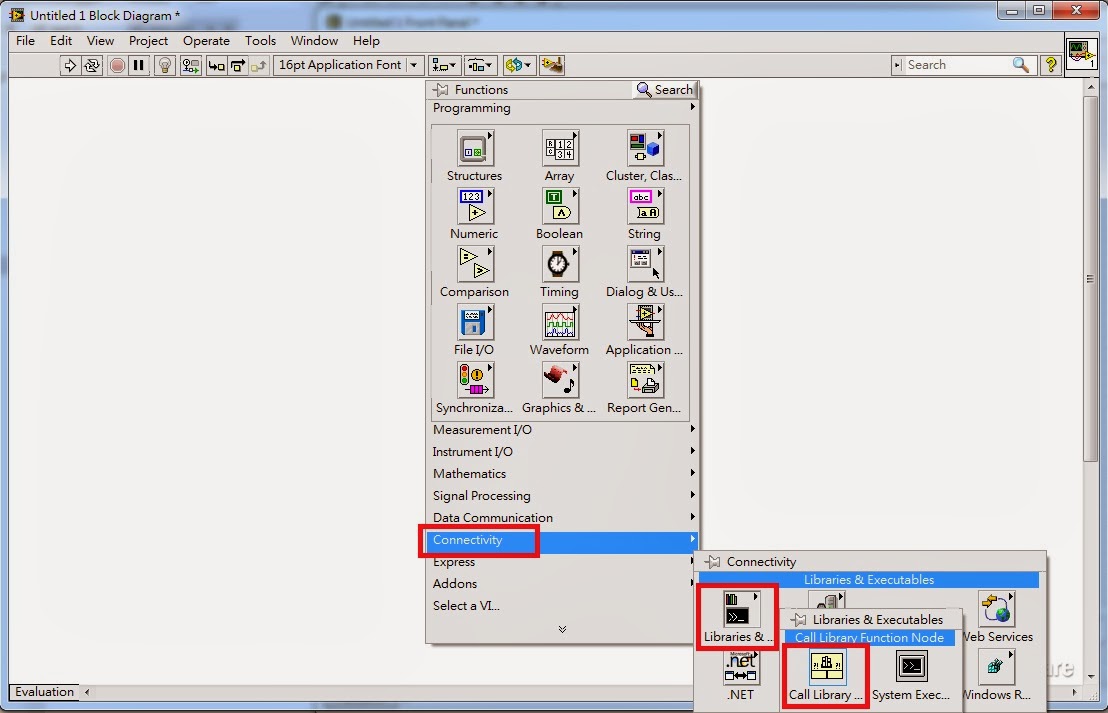Expand palette with the double down chevron
This screenshot has height=713, width=1108.
562,629
